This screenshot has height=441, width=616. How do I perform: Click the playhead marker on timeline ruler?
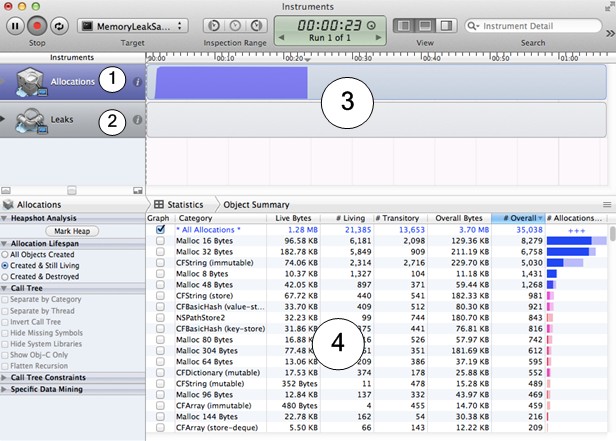308,60
